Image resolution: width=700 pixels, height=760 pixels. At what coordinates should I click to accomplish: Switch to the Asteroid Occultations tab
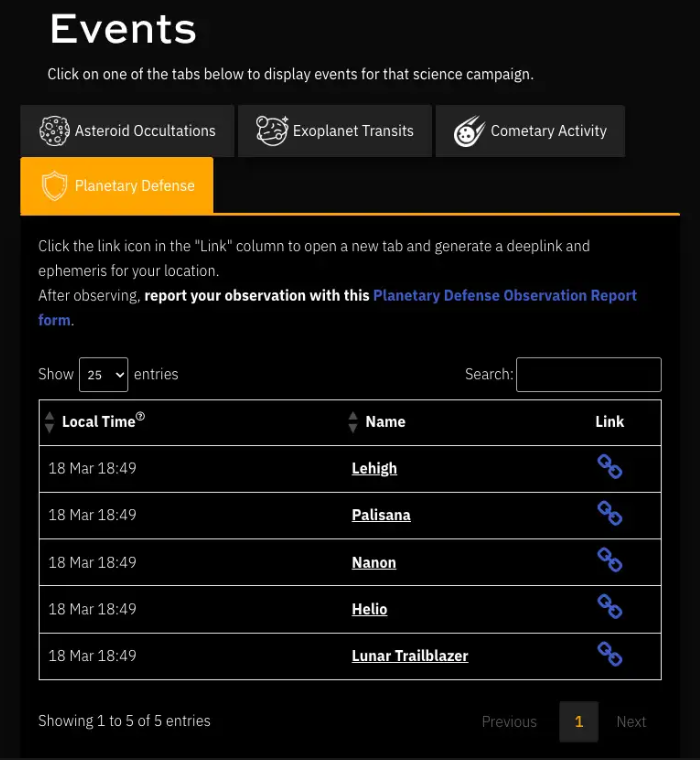[127, 131]
